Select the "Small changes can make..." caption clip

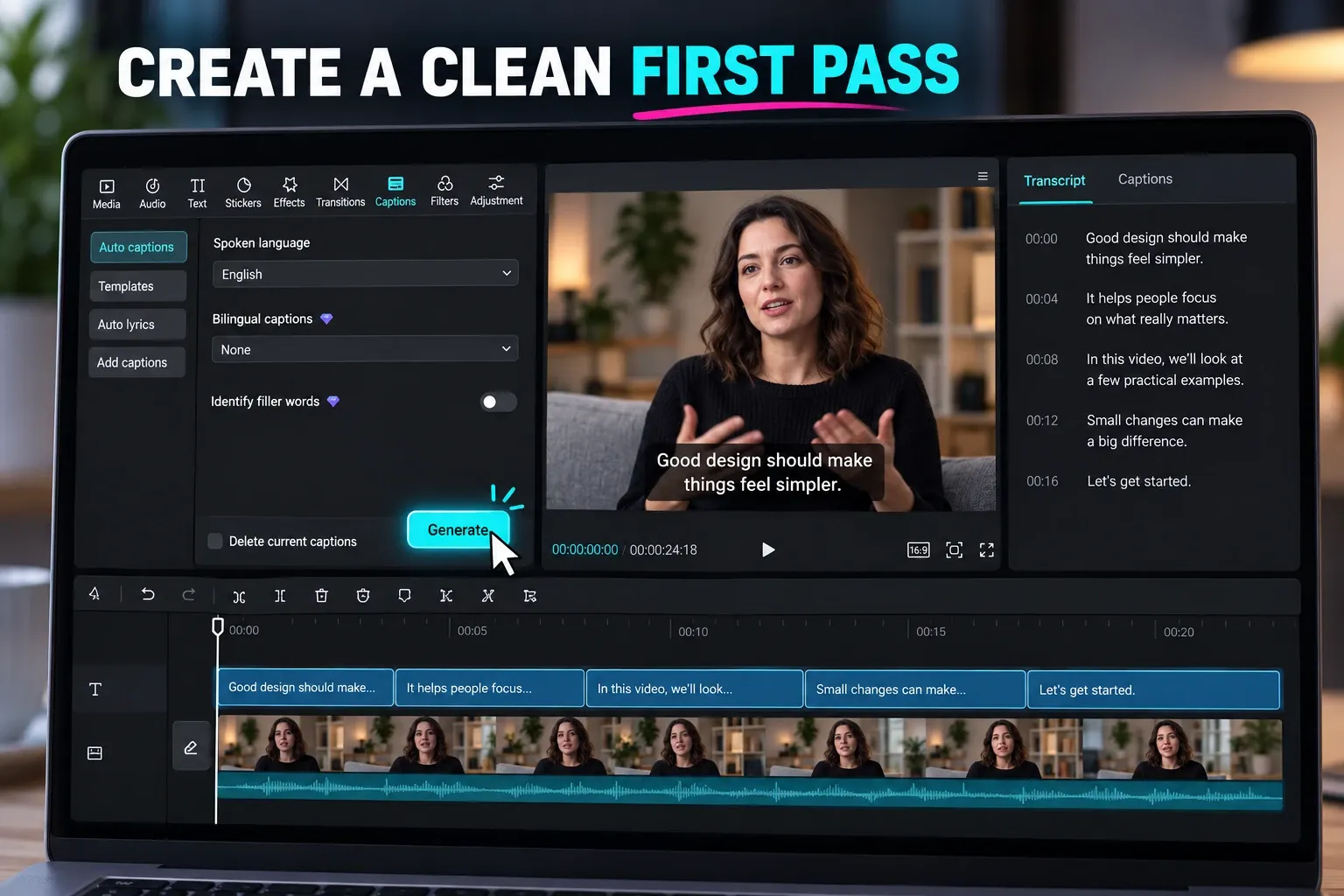(914, 689)
